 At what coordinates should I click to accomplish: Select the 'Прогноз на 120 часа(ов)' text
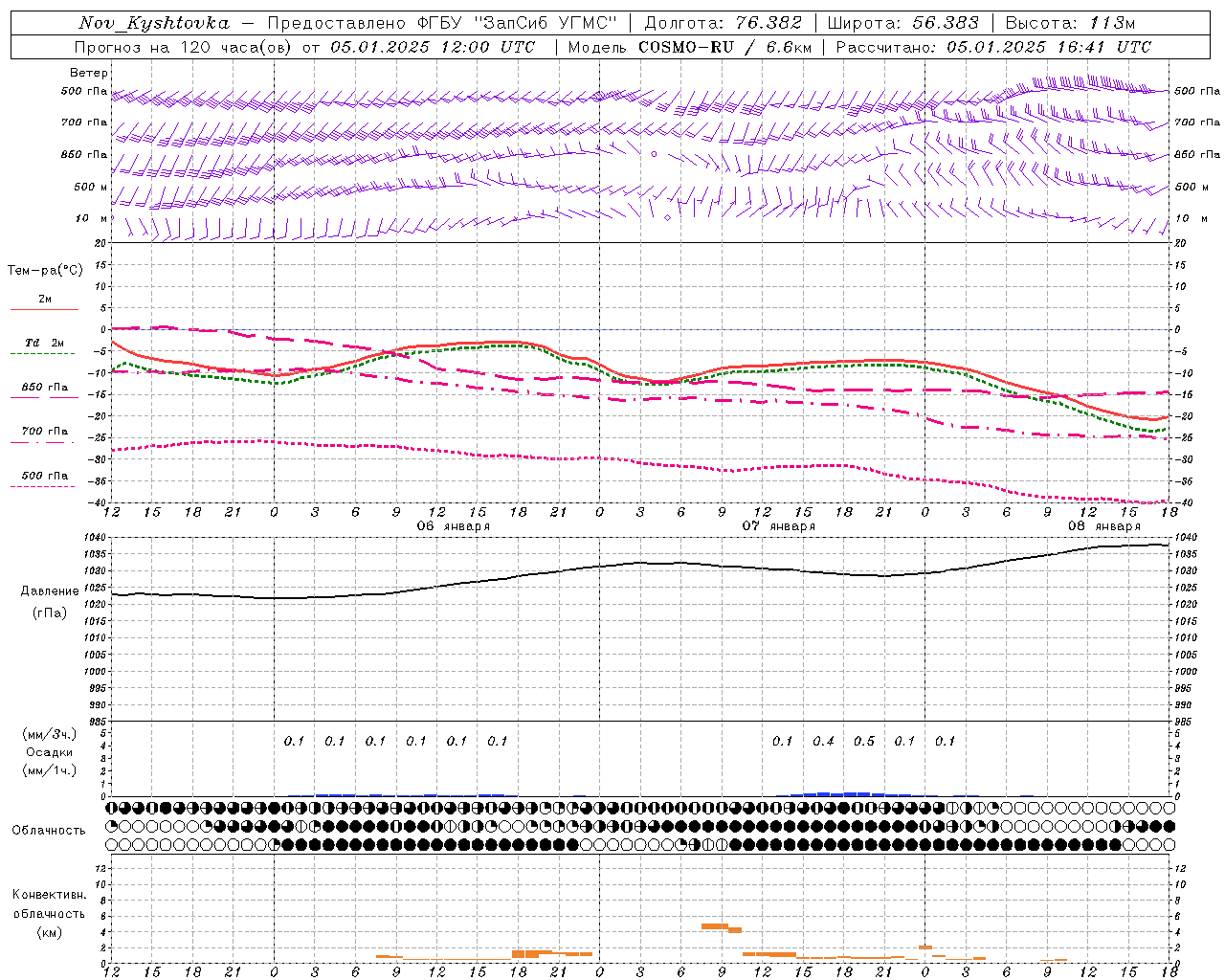coord(184,47)
